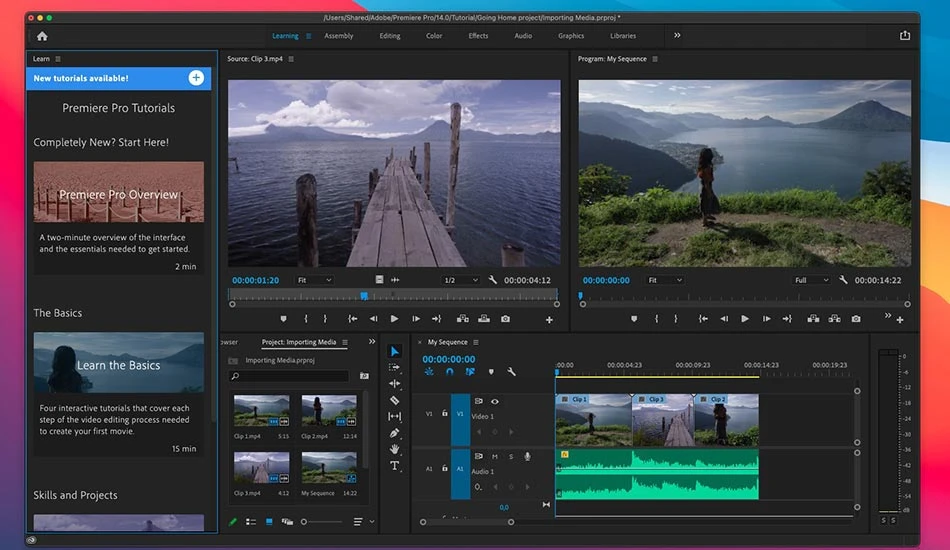Click New tutorials available banner

[119, 78]
